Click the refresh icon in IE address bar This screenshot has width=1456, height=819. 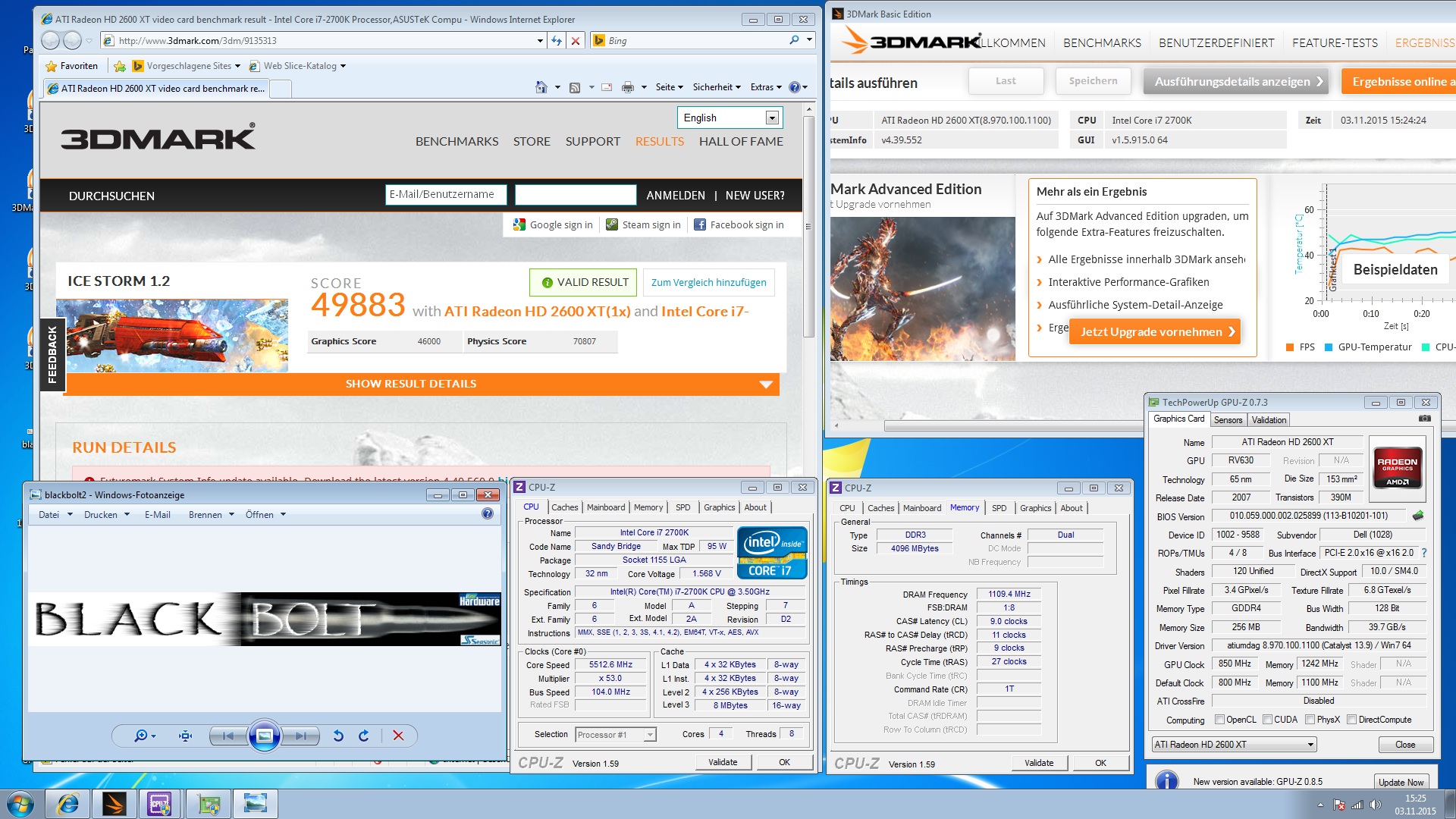(x=557, y=41)
